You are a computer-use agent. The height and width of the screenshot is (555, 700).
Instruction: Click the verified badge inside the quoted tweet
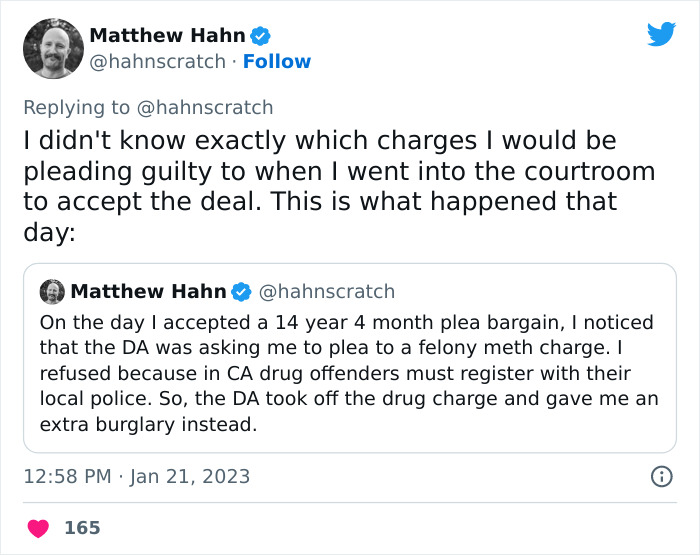[x=241, y=292]
